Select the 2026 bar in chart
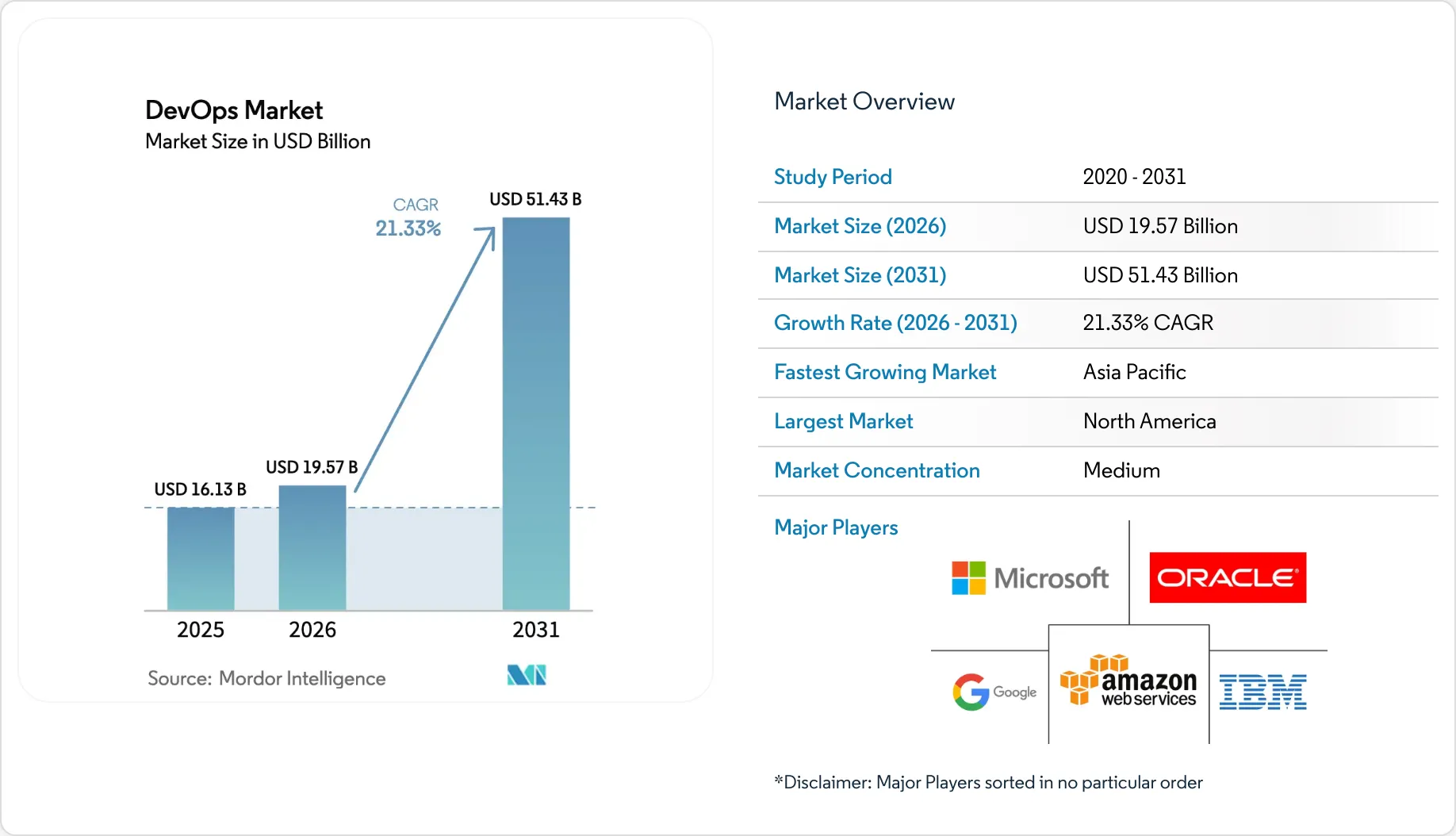1456x836 pixels. click(x=312, y=548)
